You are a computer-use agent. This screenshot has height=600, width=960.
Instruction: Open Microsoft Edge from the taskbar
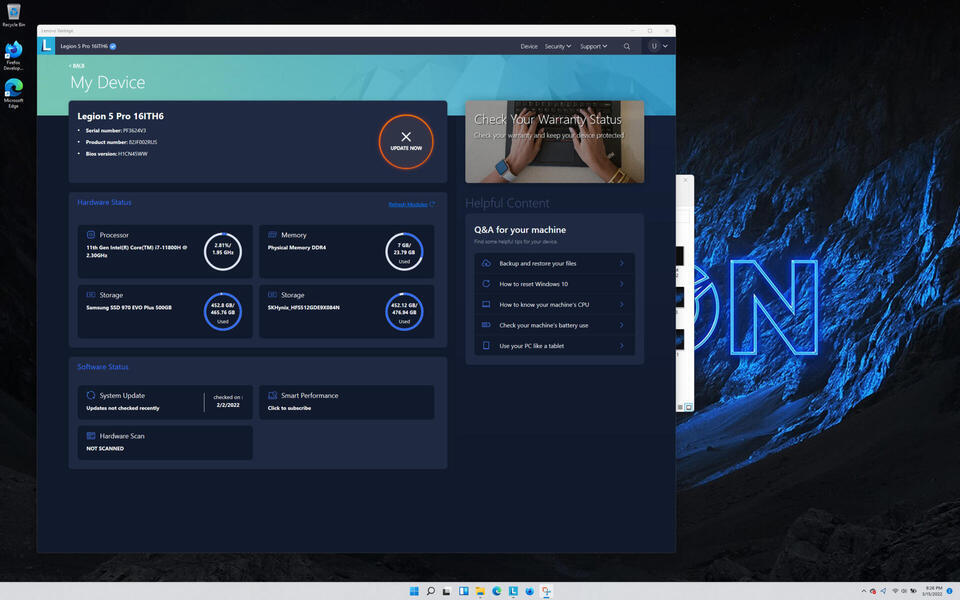[497, 591]
